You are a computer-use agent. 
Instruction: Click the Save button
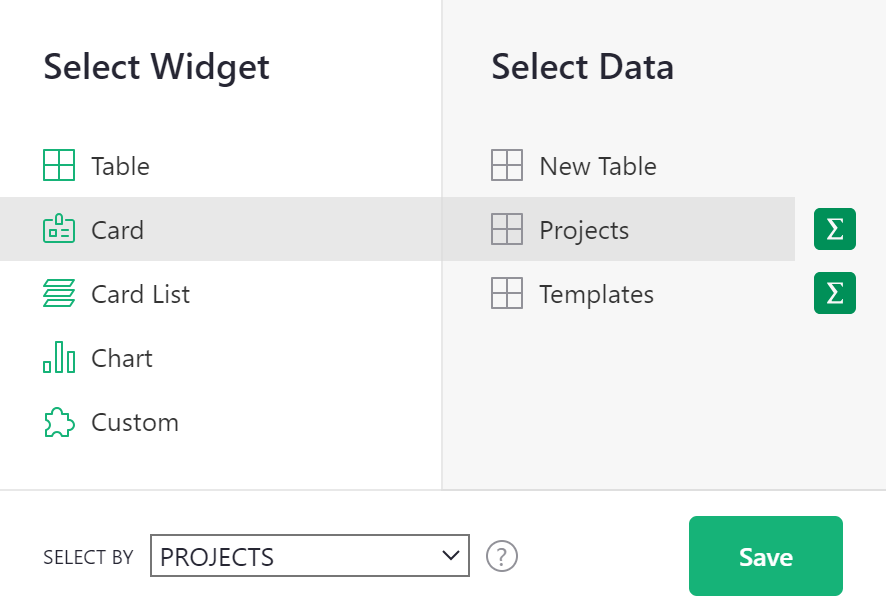click(x=765, y=556)
